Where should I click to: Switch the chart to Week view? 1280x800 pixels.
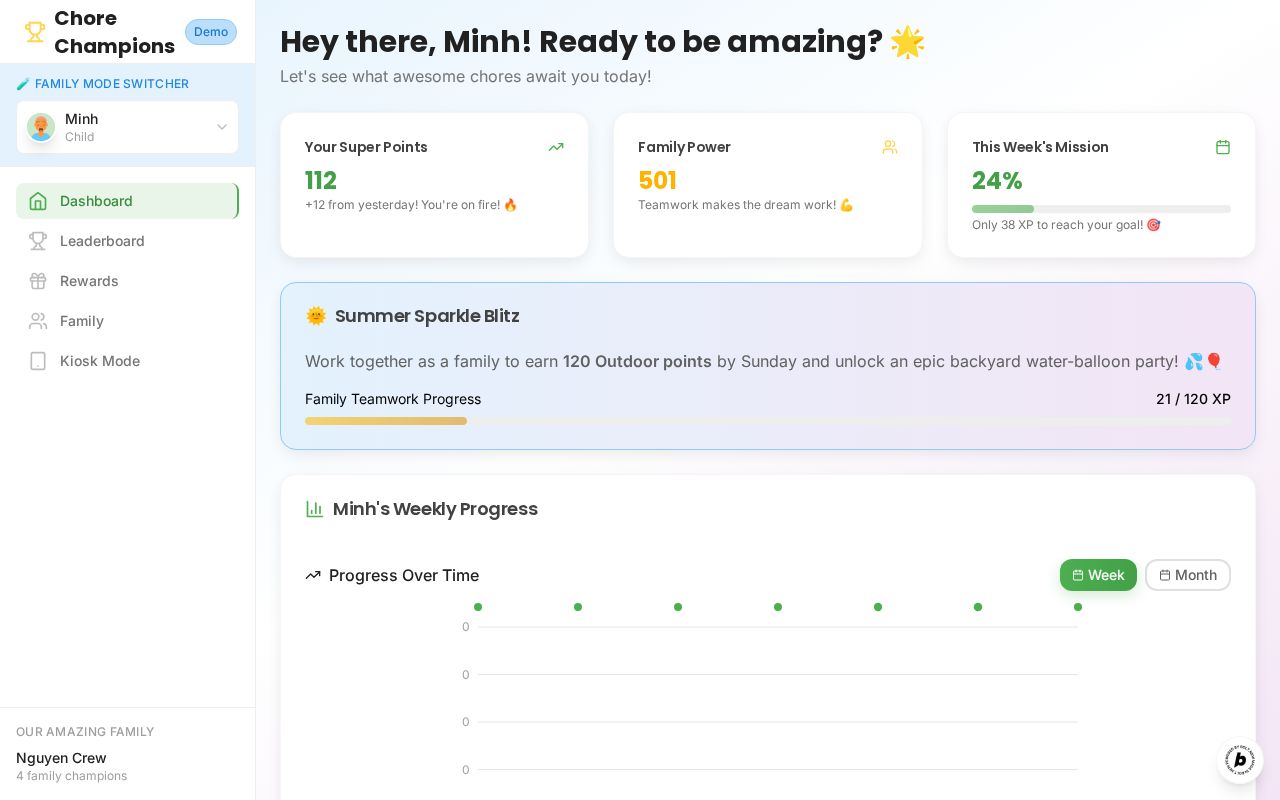click(1098, 575)
